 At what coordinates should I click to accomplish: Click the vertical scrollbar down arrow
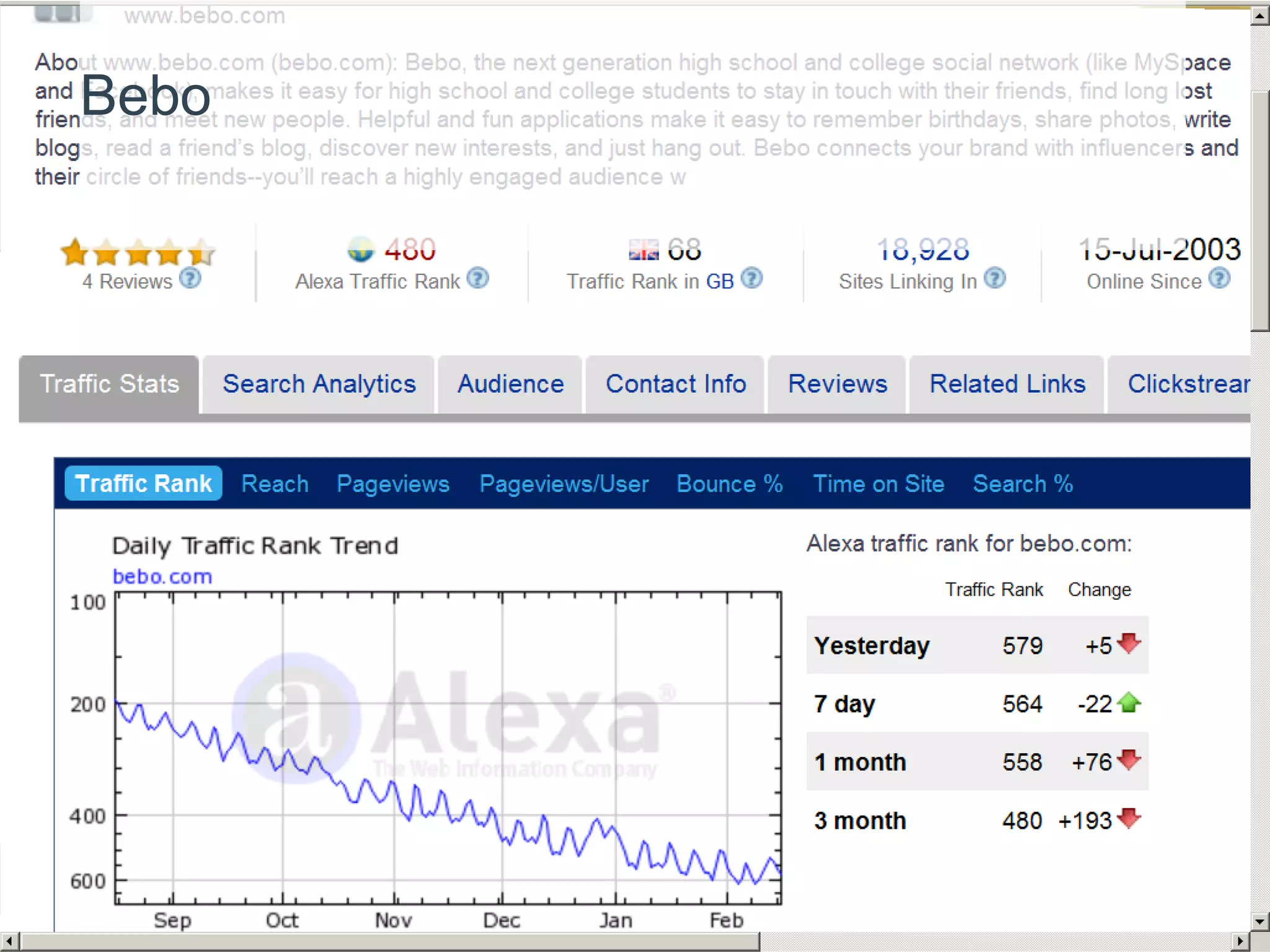point(1259,921)
